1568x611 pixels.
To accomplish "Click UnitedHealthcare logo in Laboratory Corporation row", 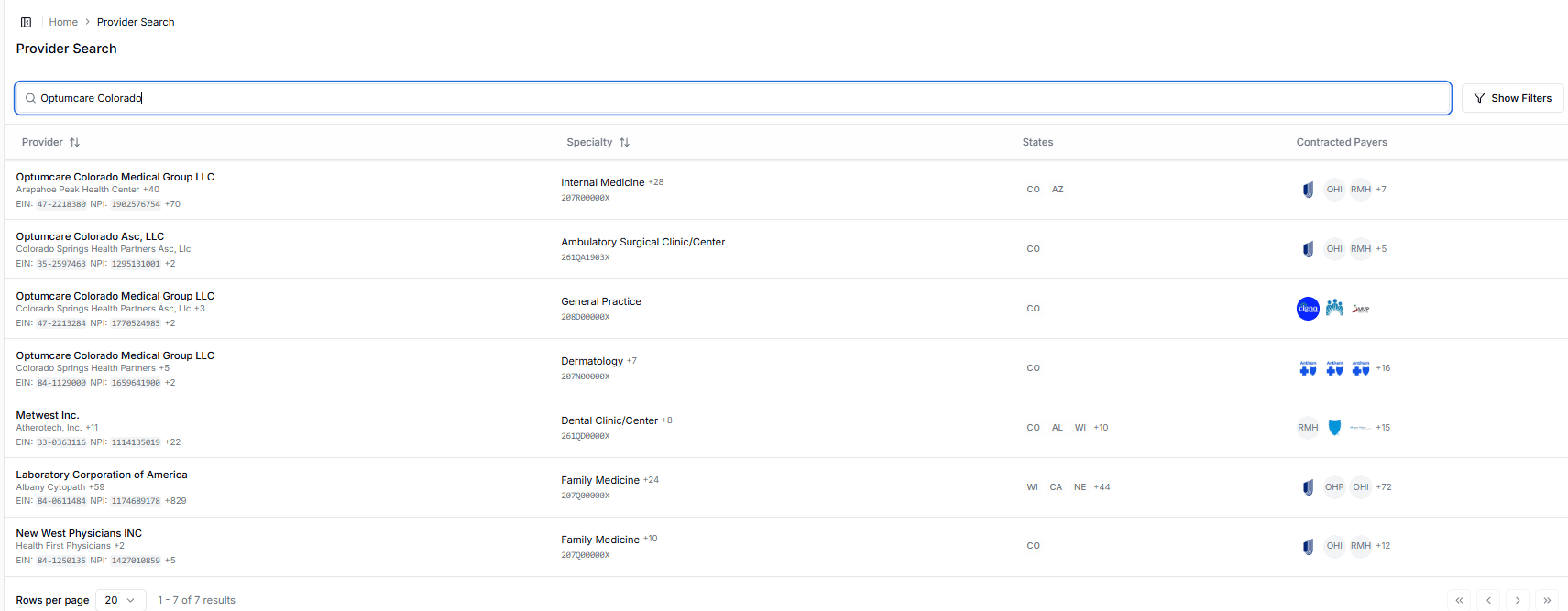I will coord(1308,487).
